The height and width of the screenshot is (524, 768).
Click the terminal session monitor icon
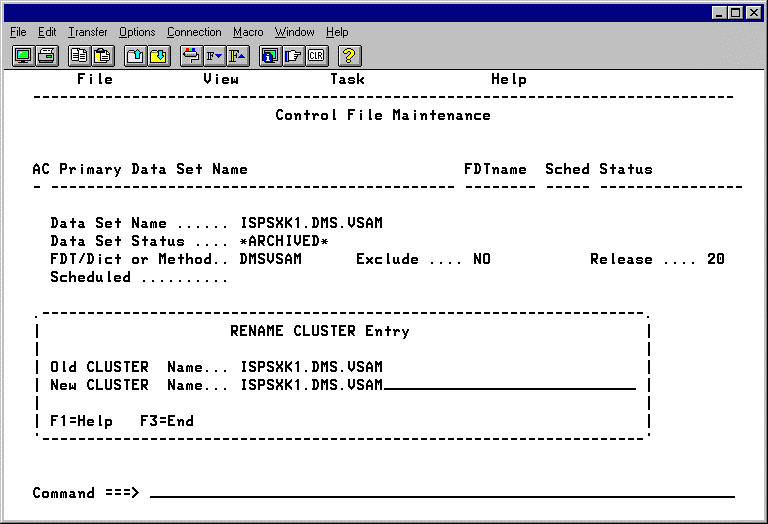(x=23, y=56)
